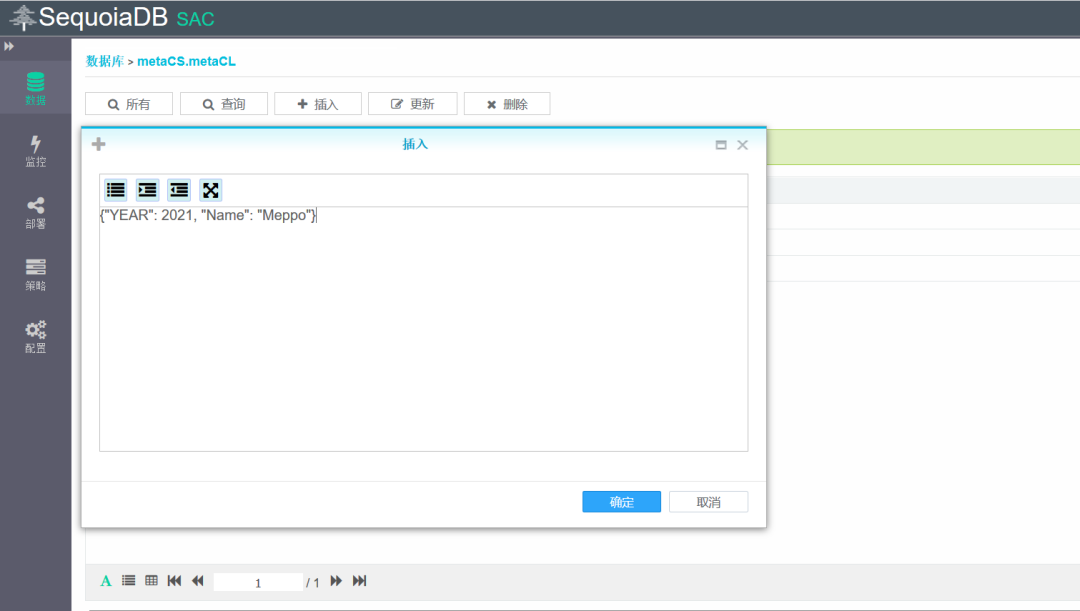Click the SAC label in header
Screen dimensions: 1080x611
[x=196, y=19]
